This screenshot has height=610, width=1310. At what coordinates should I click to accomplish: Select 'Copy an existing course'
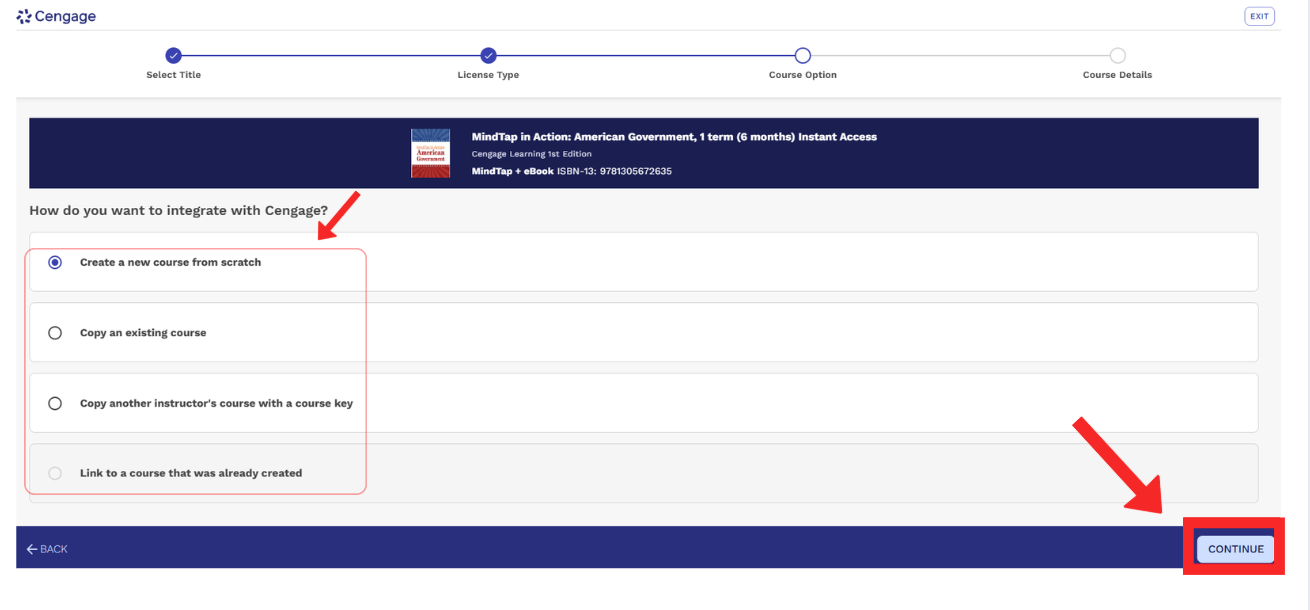(55, 332)
